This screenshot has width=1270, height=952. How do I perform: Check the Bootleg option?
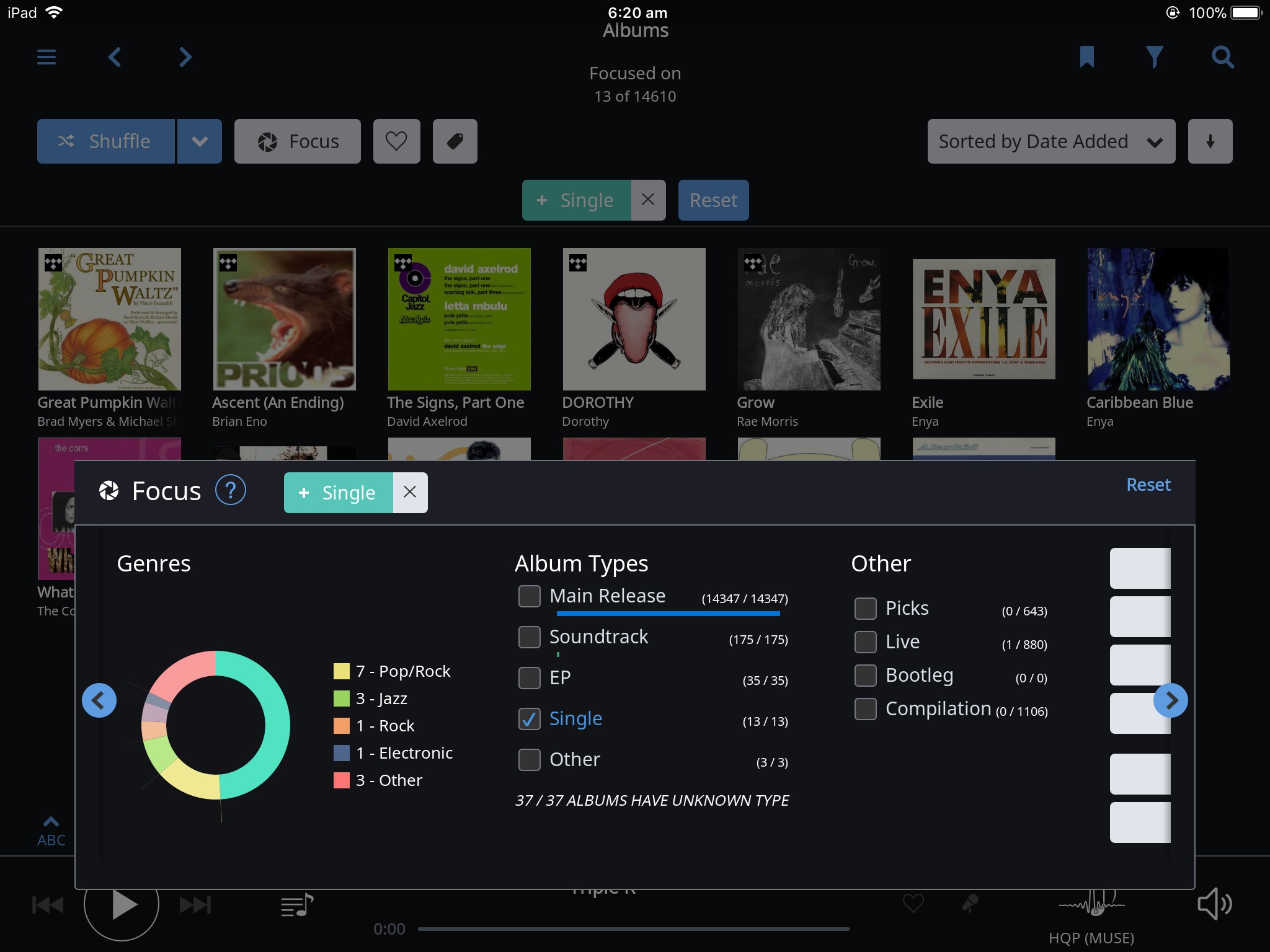point(866,676)
